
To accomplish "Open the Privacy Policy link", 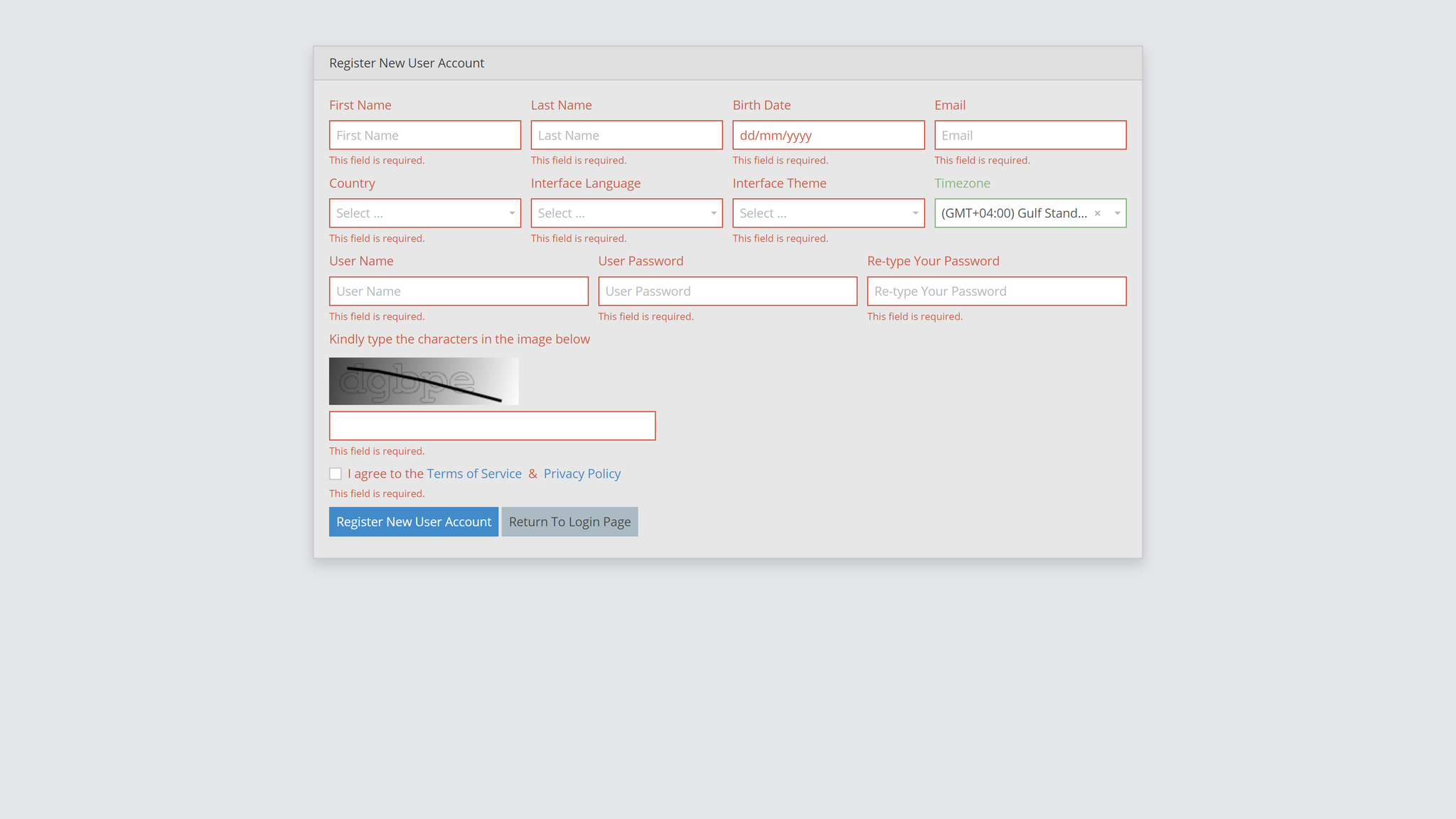I will (x=582, y=473).
